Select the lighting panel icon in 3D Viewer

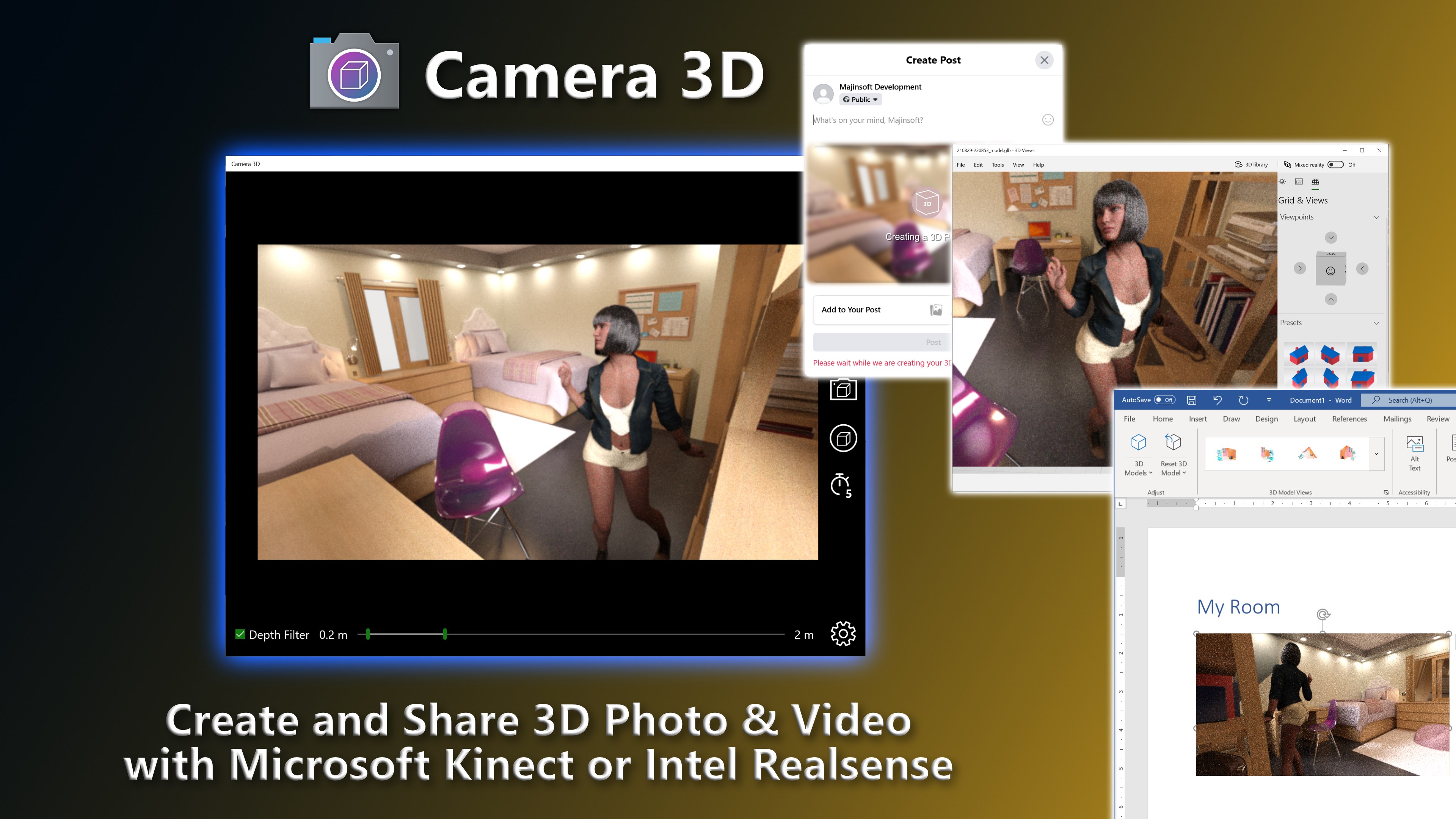coord(1282,182)
